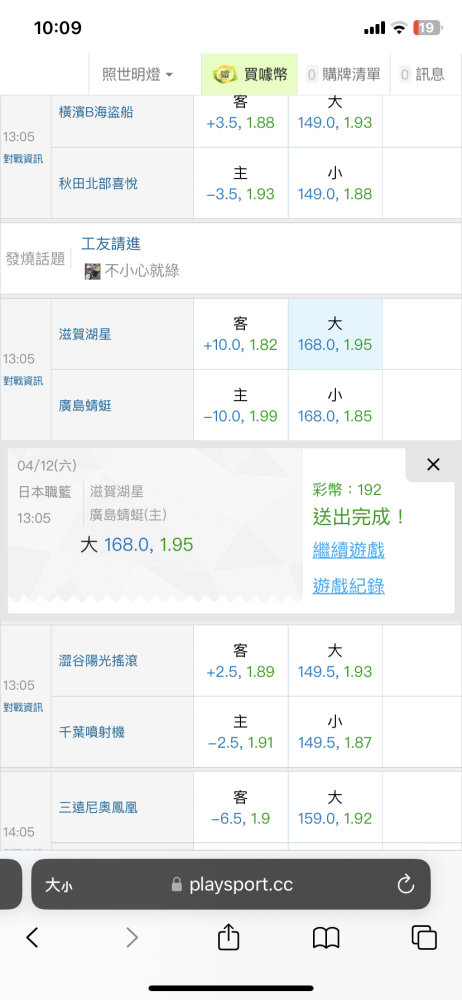Tap the Safari reload page icon
The width and height of the screenshot is (462, 1000).
[405, 885]
